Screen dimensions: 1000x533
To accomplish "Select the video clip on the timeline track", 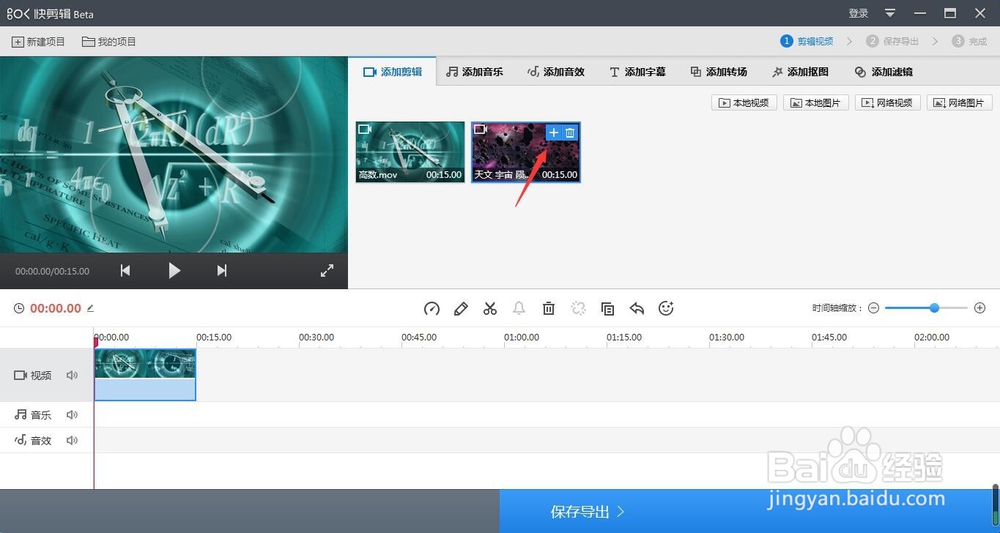I will click(x=145, y=375).
